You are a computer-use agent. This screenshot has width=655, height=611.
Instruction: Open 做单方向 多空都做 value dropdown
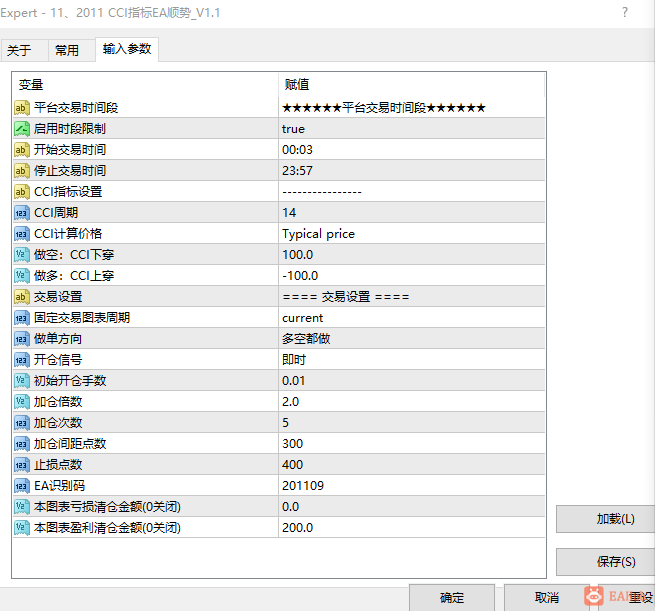pos(411,339)
